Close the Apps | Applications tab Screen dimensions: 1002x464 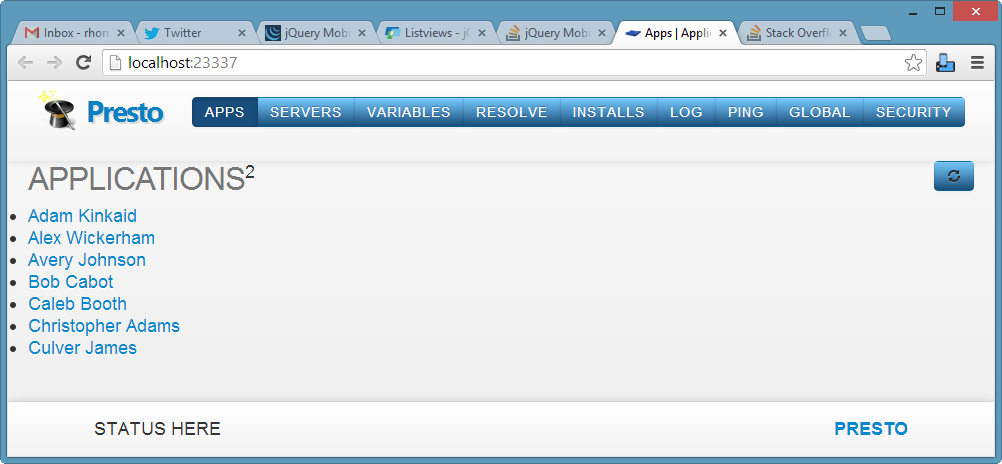pyautogui.click(x=723, y=33)
